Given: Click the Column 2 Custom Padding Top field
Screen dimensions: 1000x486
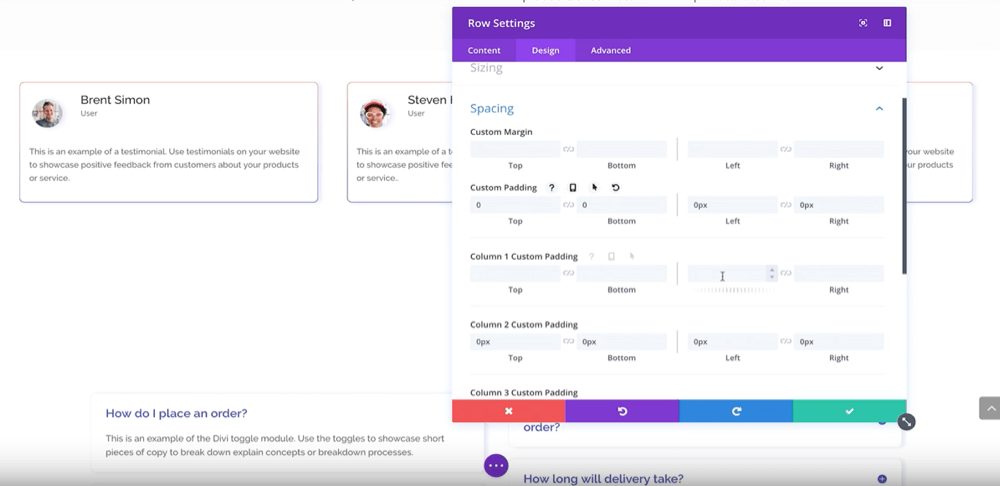Looking at the screenshot, I should point(515,341).
